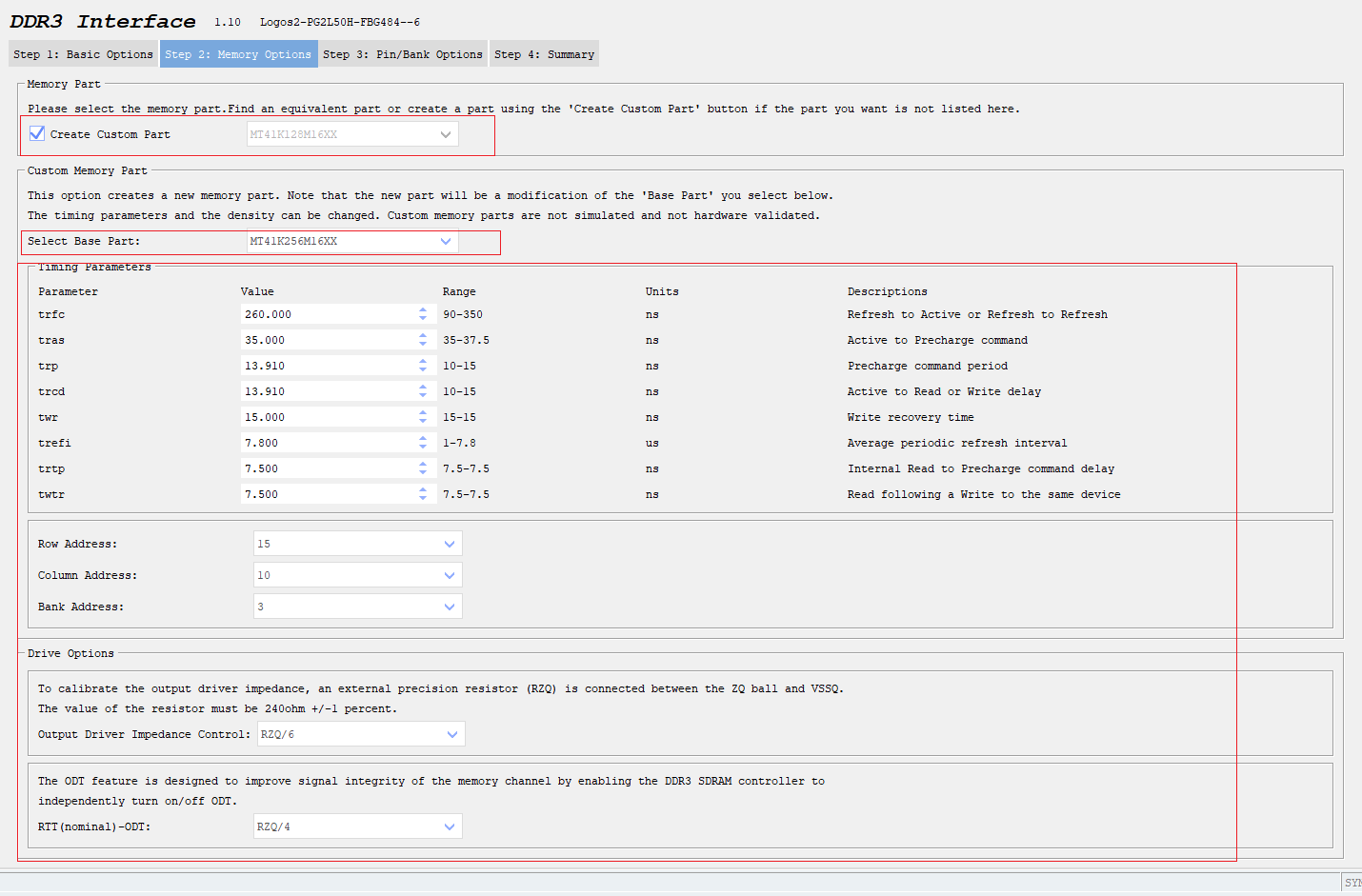The height and width of the screenshot is (896, 1362).
Task: Increase the trp value using the spinner
Action: (423, 361)
